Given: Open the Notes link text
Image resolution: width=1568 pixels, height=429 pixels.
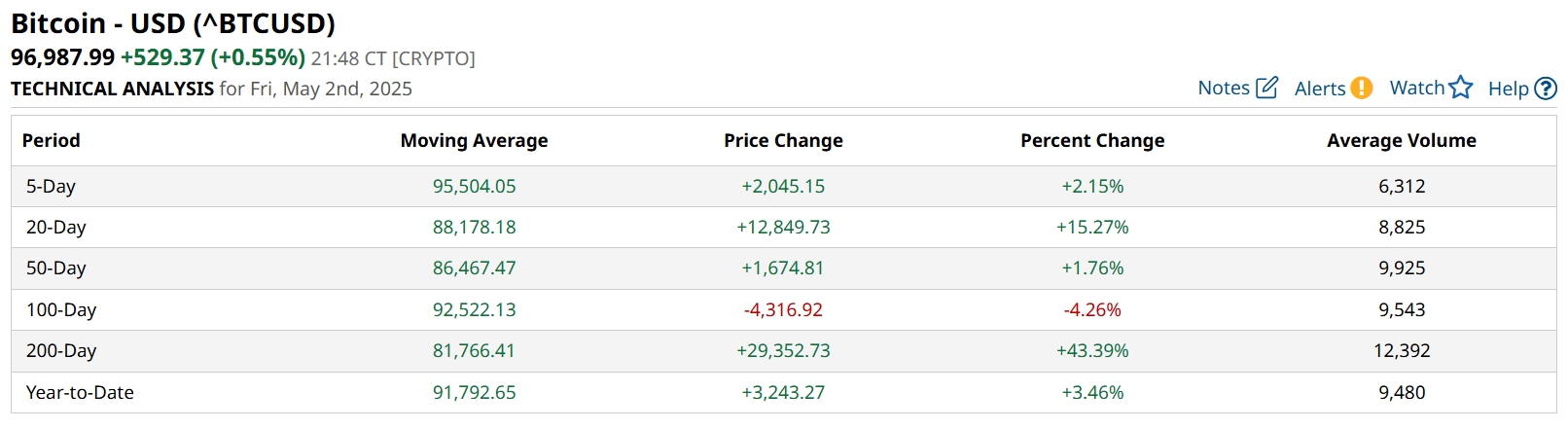Looking at the screenshot, I should [x=1224, y=88].
